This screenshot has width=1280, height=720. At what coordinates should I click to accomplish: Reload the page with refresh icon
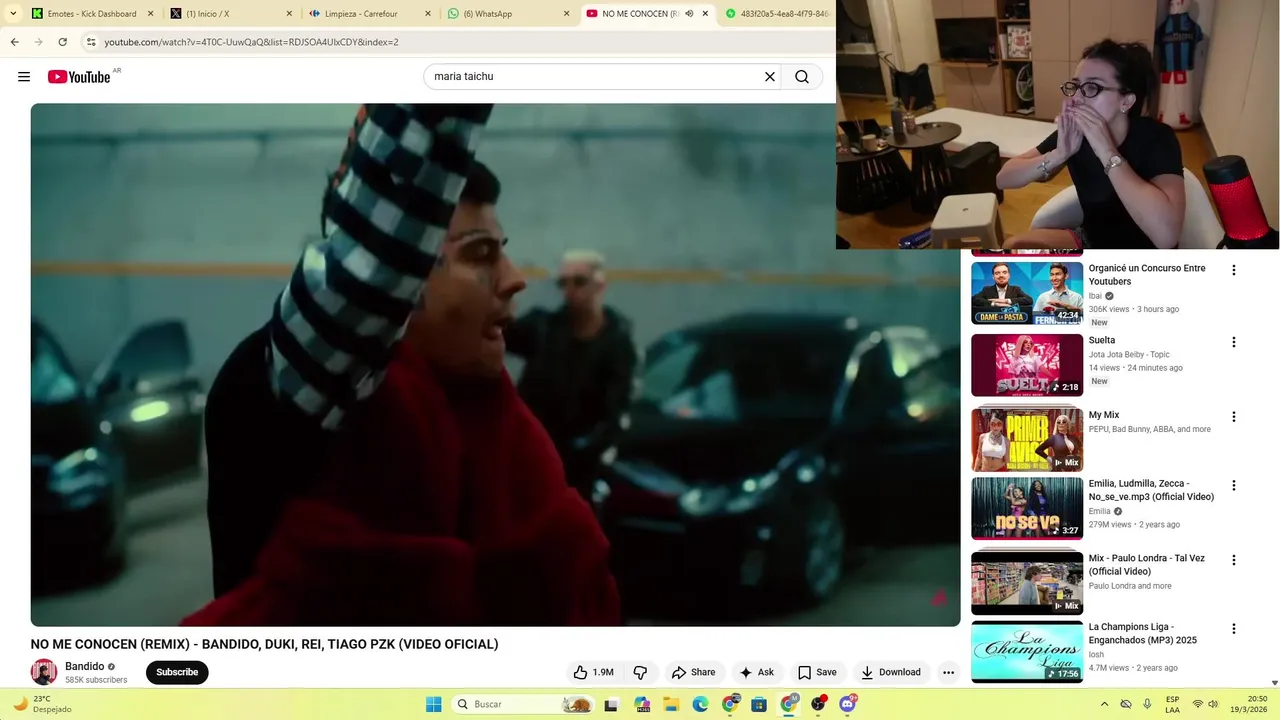[62, 42]
